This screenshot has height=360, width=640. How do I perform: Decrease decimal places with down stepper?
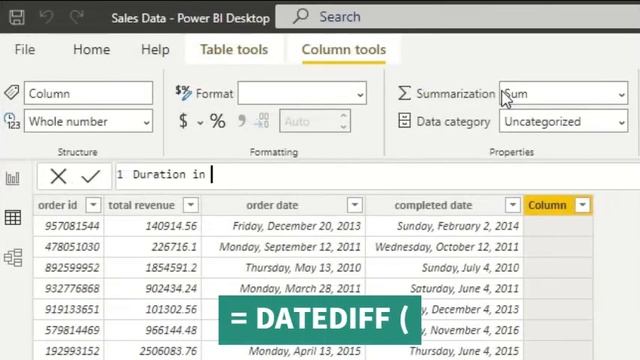pos(343,127)
